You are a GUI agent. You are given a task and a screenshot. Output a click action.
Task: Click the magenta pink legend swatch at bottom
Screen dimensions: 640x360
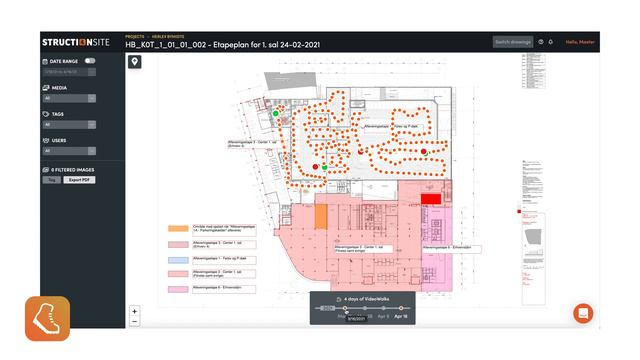[x=178, y=289]
